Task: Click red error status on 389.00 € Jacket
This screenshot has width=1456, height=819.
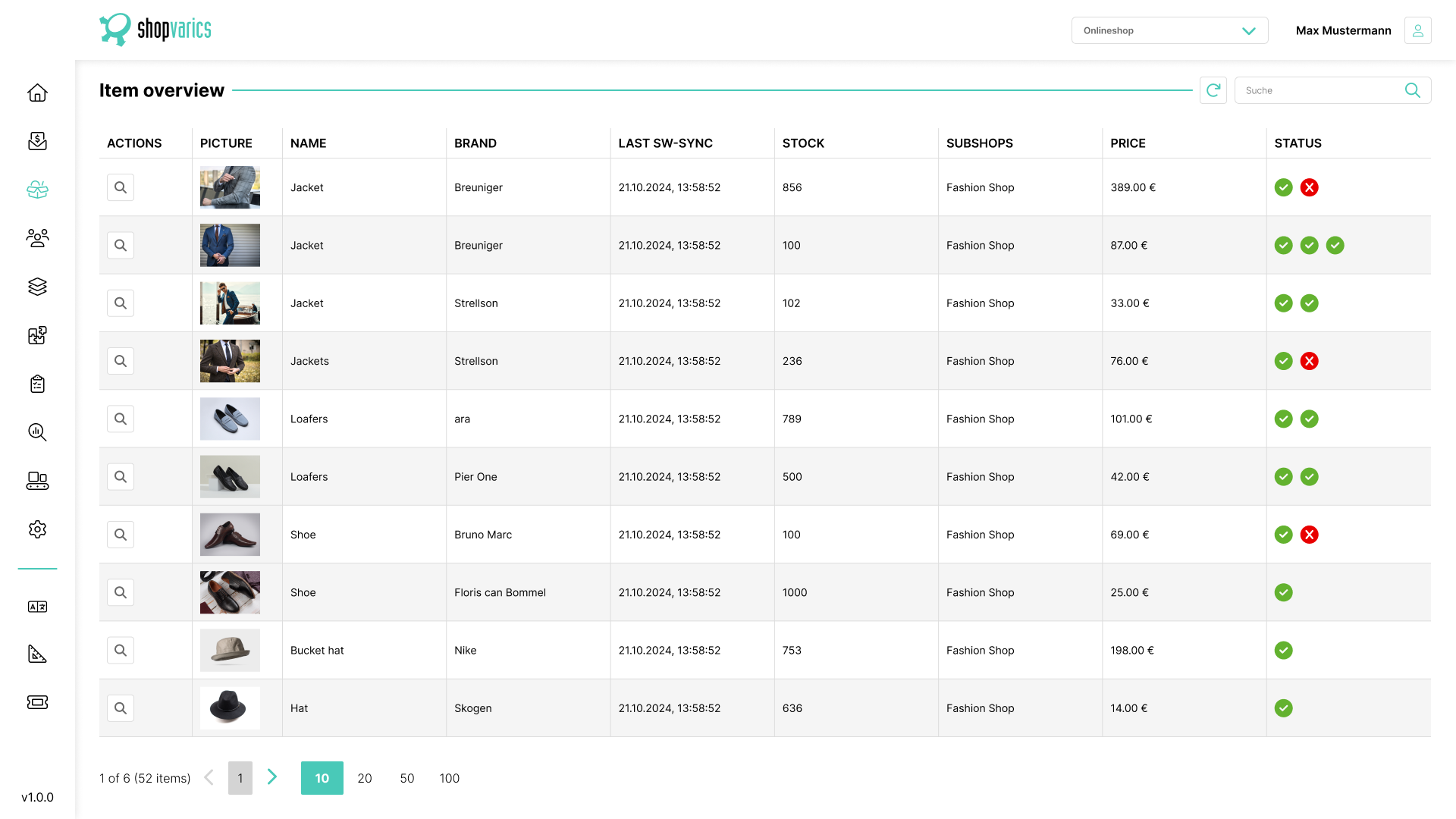Action: (1309, 187)
